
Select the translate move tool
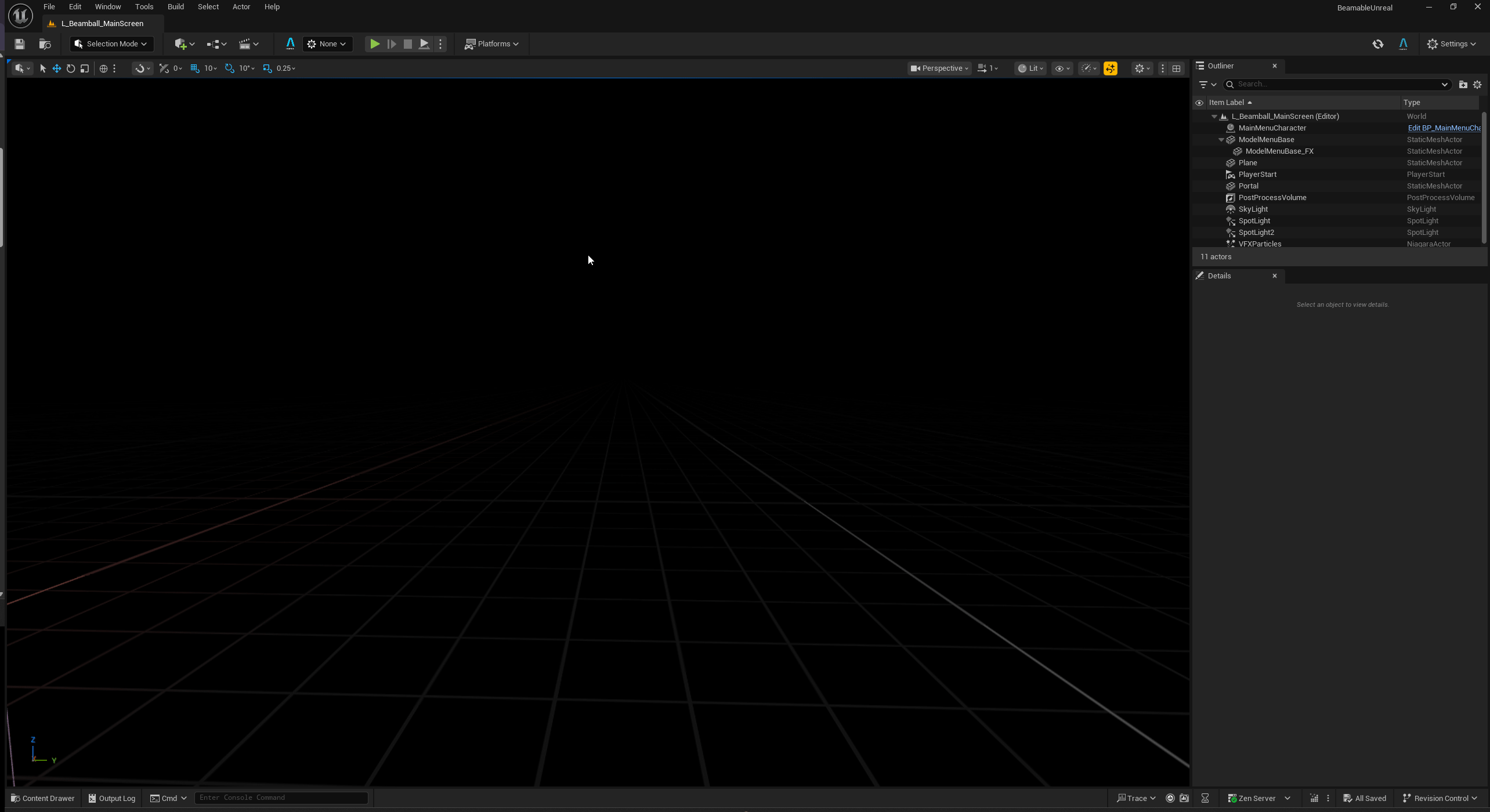pyautogui.click(x=57, y=68)
